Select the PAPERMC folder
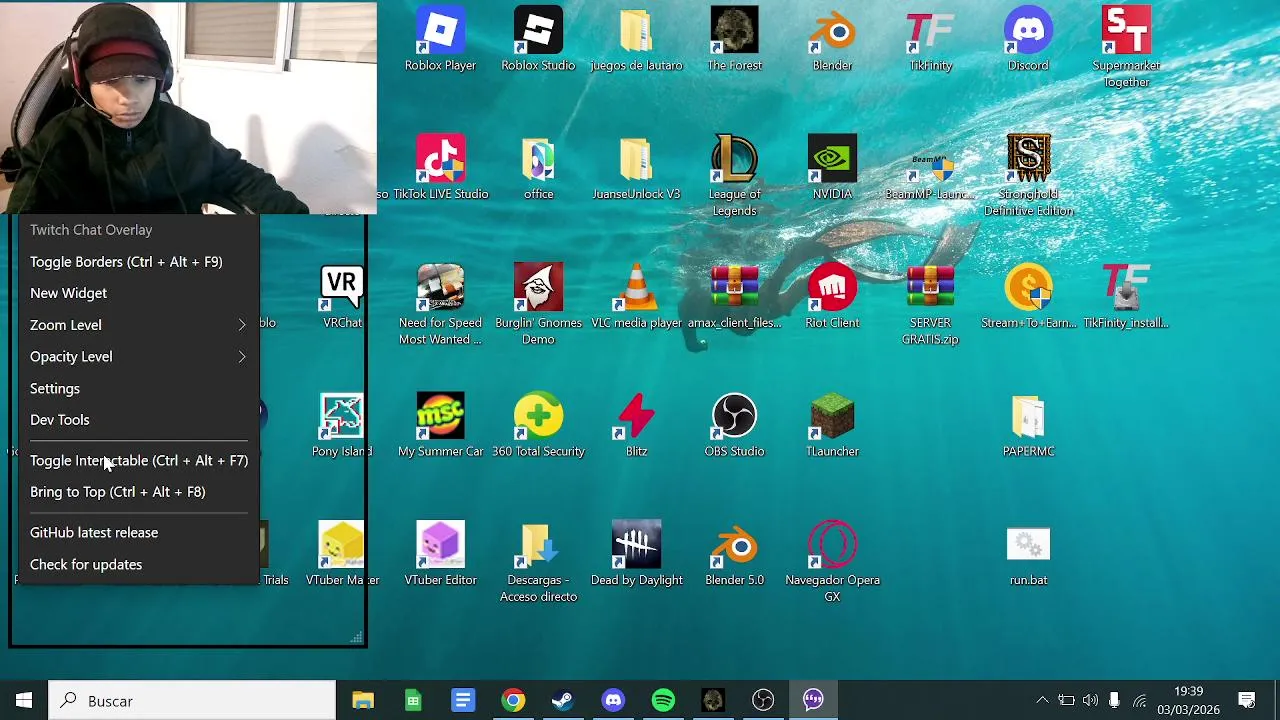The width and height of the screenshot is (1280, 720). coord(1028,425)
